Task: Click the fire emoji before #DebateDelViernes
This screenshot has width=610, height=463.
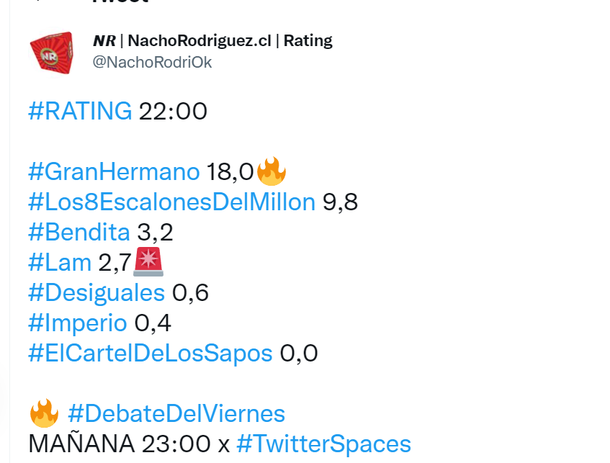Action: pyautogui.click(x=44, y=413)
